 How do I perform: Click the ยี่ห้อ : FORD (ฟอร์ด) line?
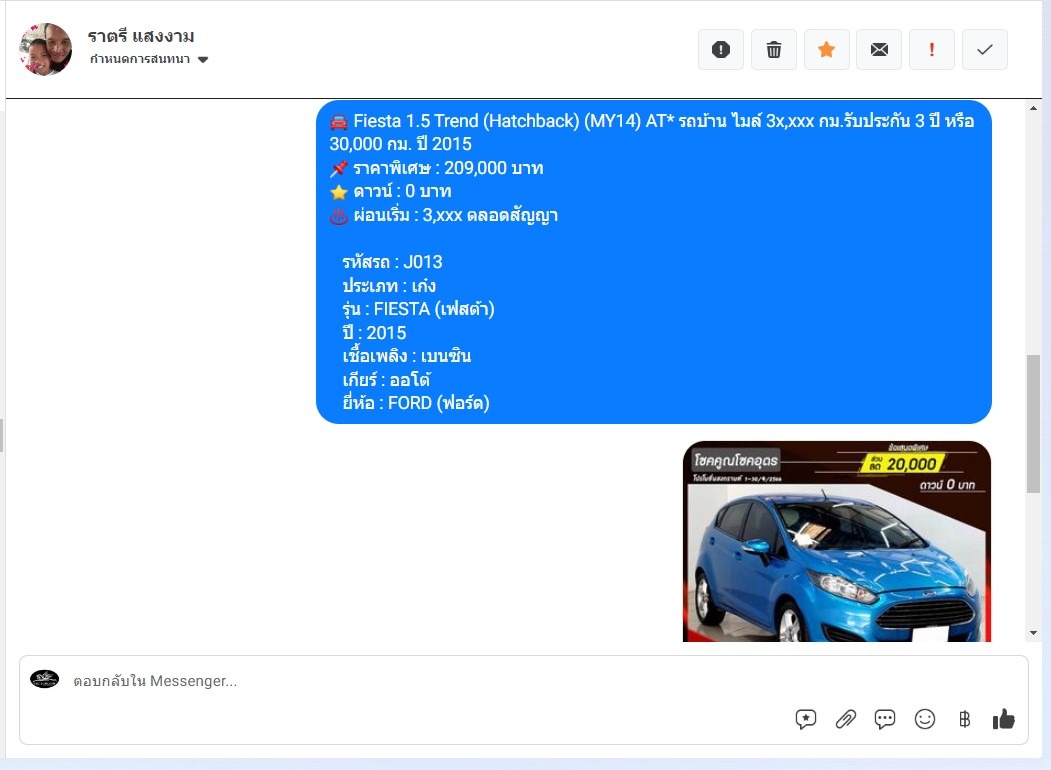(x=416, y=403)
